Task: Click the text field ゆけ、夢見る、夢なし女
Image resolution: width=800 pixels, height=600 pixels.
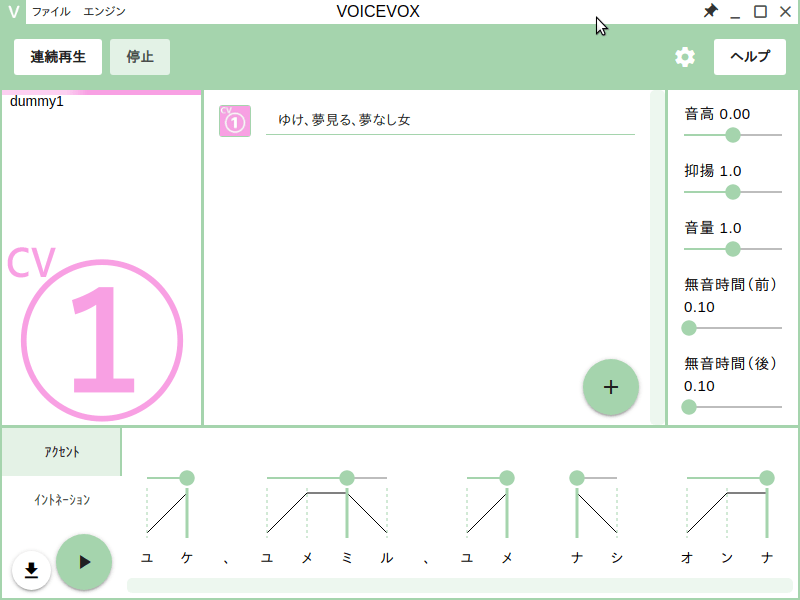Action: [450, 120]
